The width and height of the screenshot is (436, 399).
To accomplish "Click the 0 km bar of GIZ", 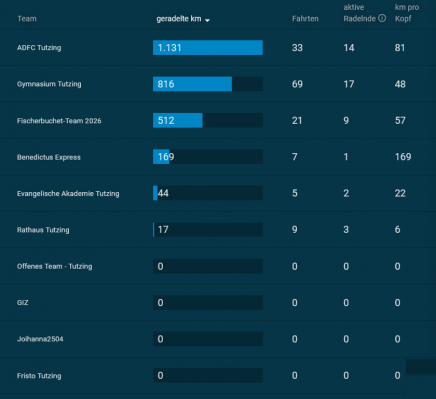I will 208,303.
